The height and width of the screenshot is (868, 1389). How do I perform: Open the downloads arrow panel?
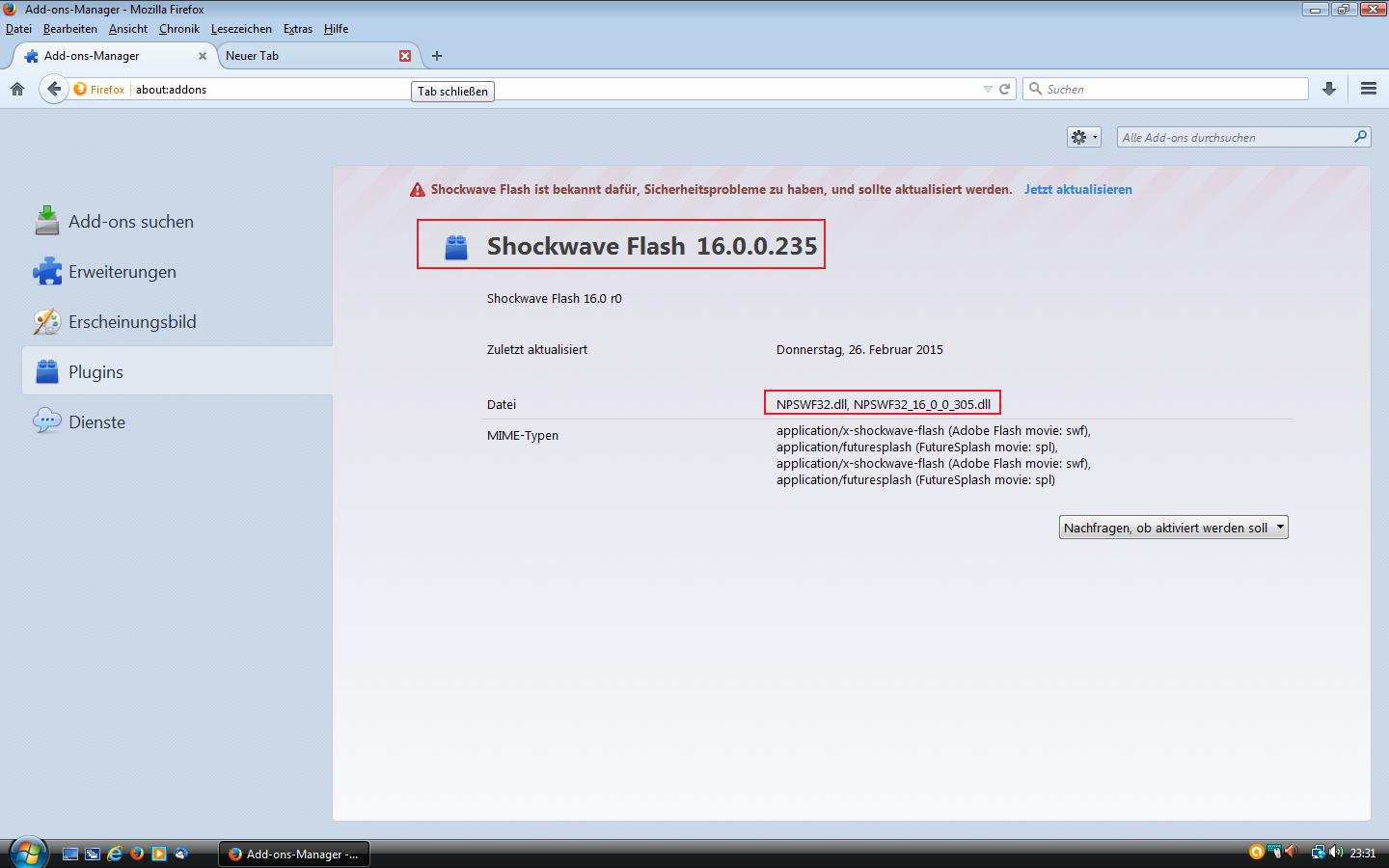(x=1329, y=89)
